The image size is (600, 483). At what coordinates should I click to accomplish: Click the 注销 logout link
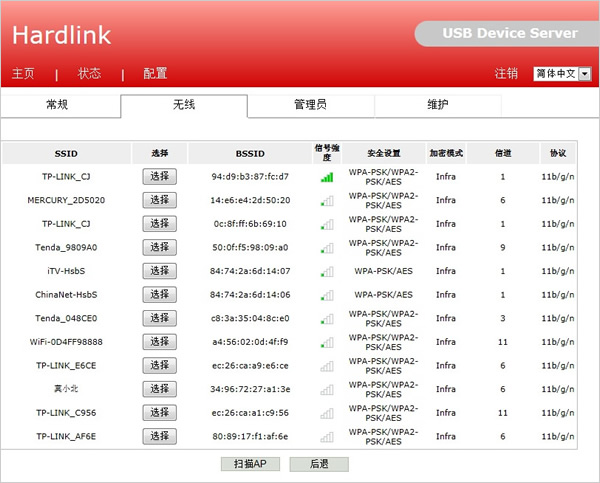click(x=506, y=73)
